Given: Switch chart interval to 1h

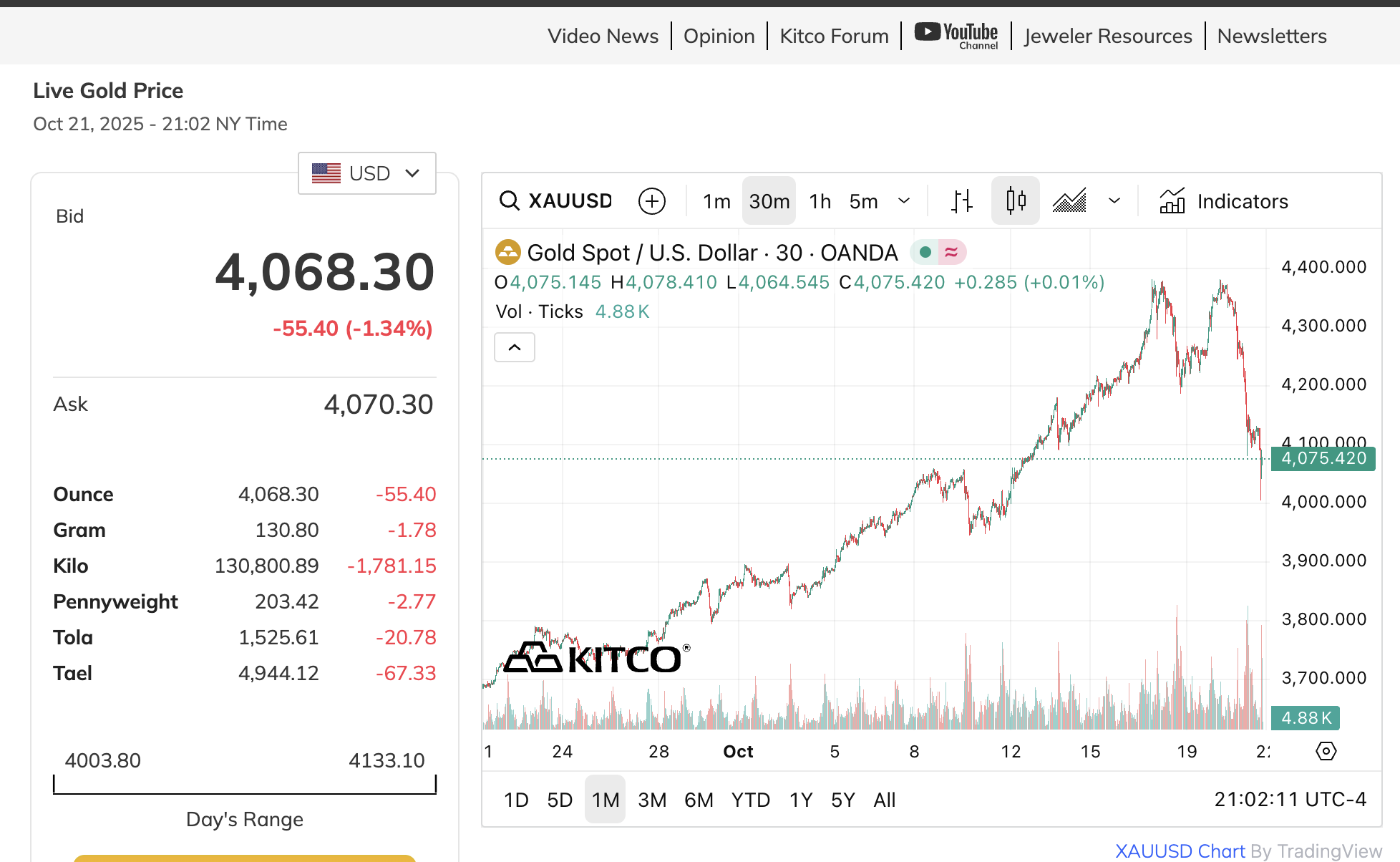Looking at the screenshot, I should 820,201.
